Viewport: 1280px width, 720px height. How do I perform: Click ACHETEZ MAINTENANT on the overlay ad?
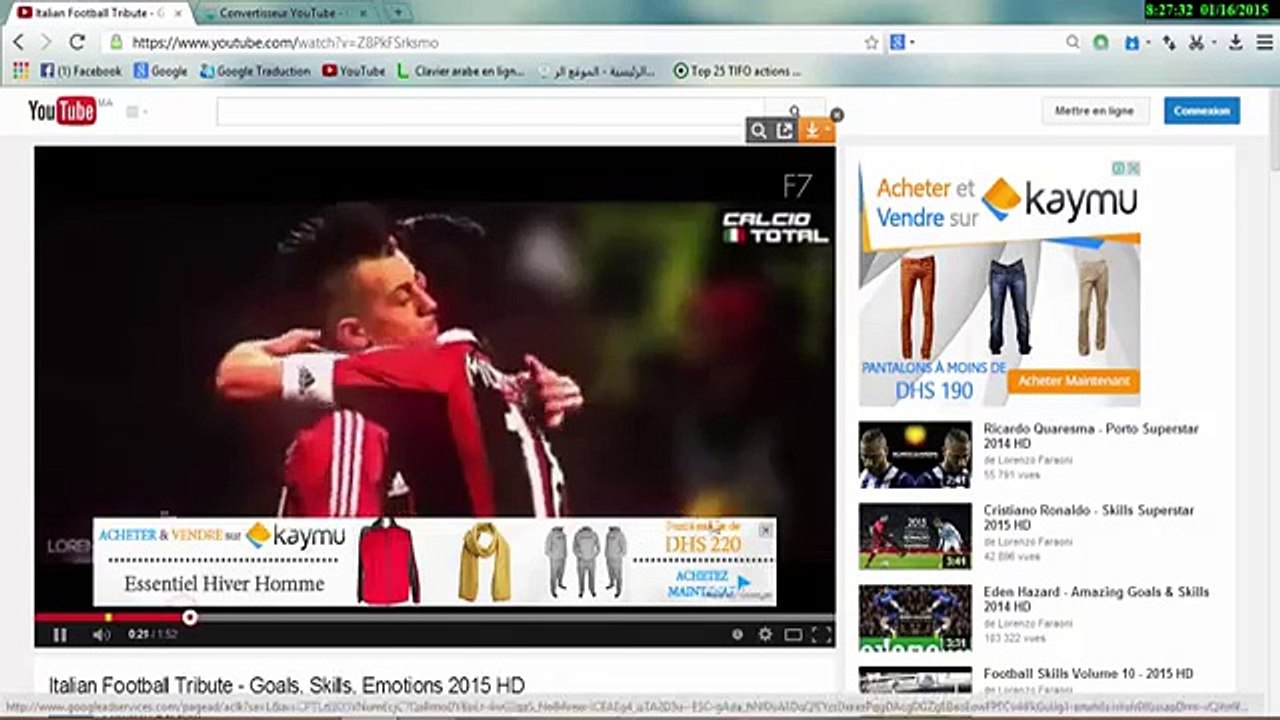pos(710,584)
